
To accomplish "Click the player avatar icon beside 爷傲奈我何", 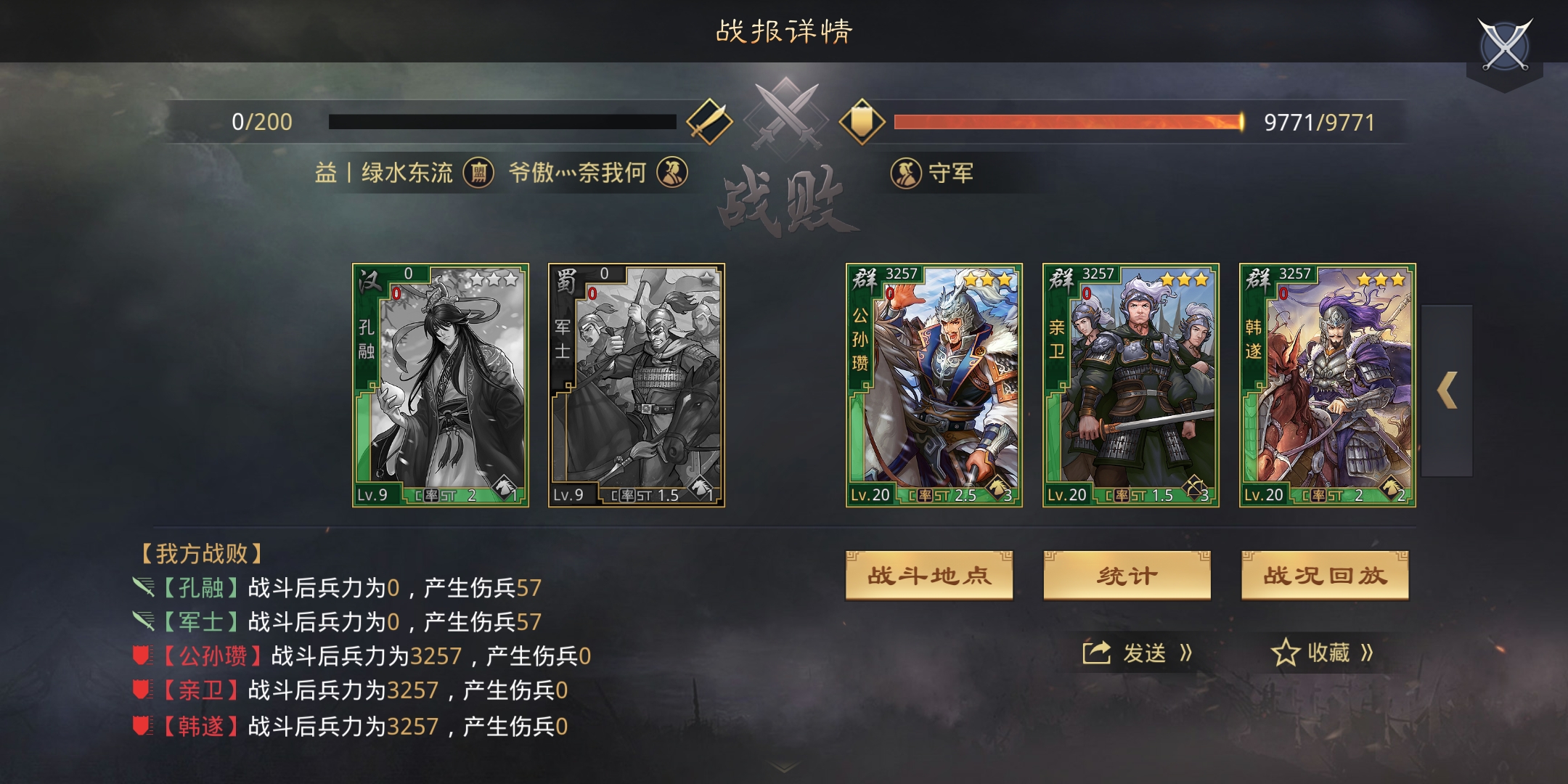I will point(671,173).
